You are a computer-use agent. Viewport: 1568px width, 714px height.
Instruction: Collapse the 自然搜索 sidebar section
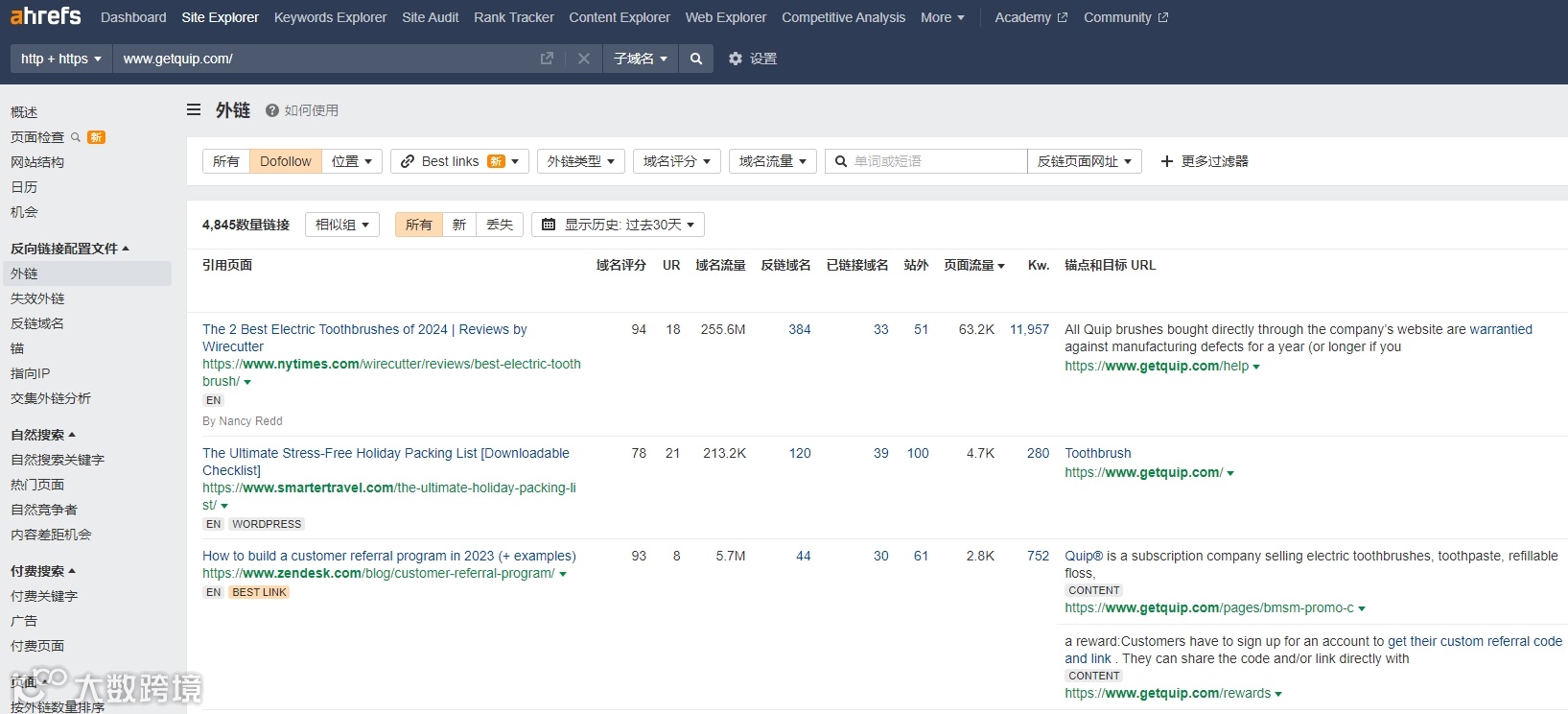point(43,435)
